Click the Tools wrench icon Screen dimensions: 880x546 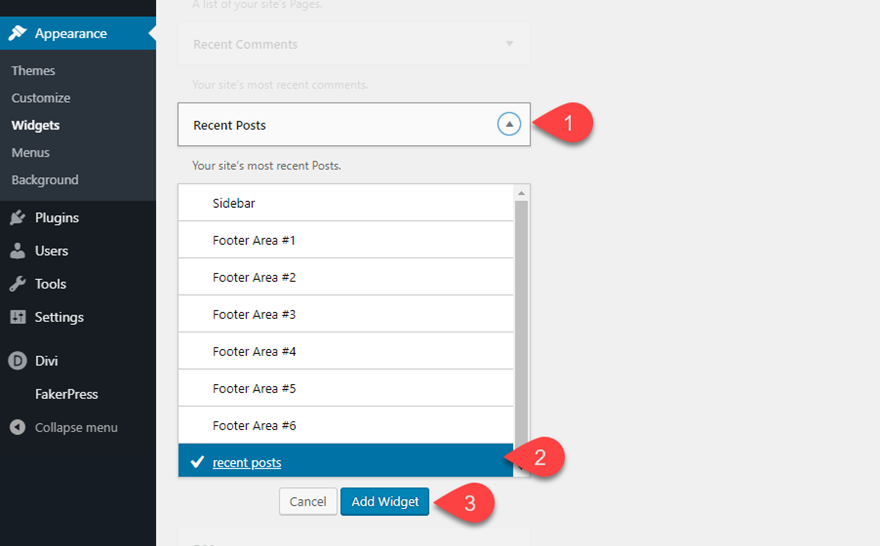17,284
